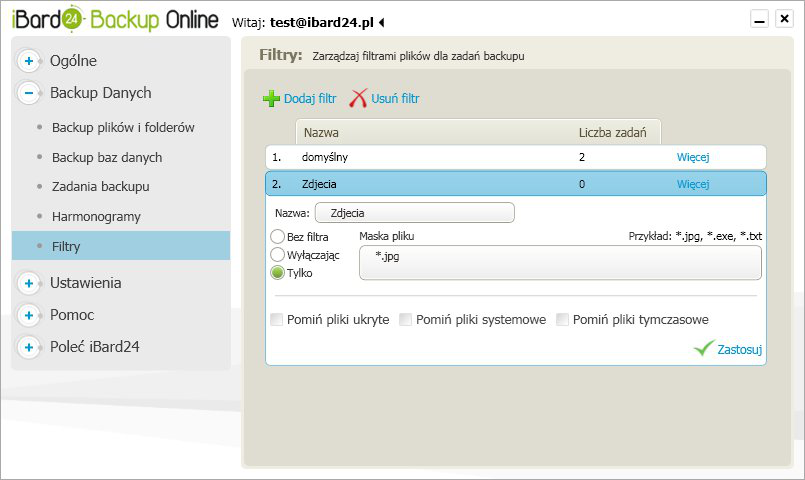The image size is (805, 480).
Task: Click Więcej for the domyślny filter
Action: (693, 157)
